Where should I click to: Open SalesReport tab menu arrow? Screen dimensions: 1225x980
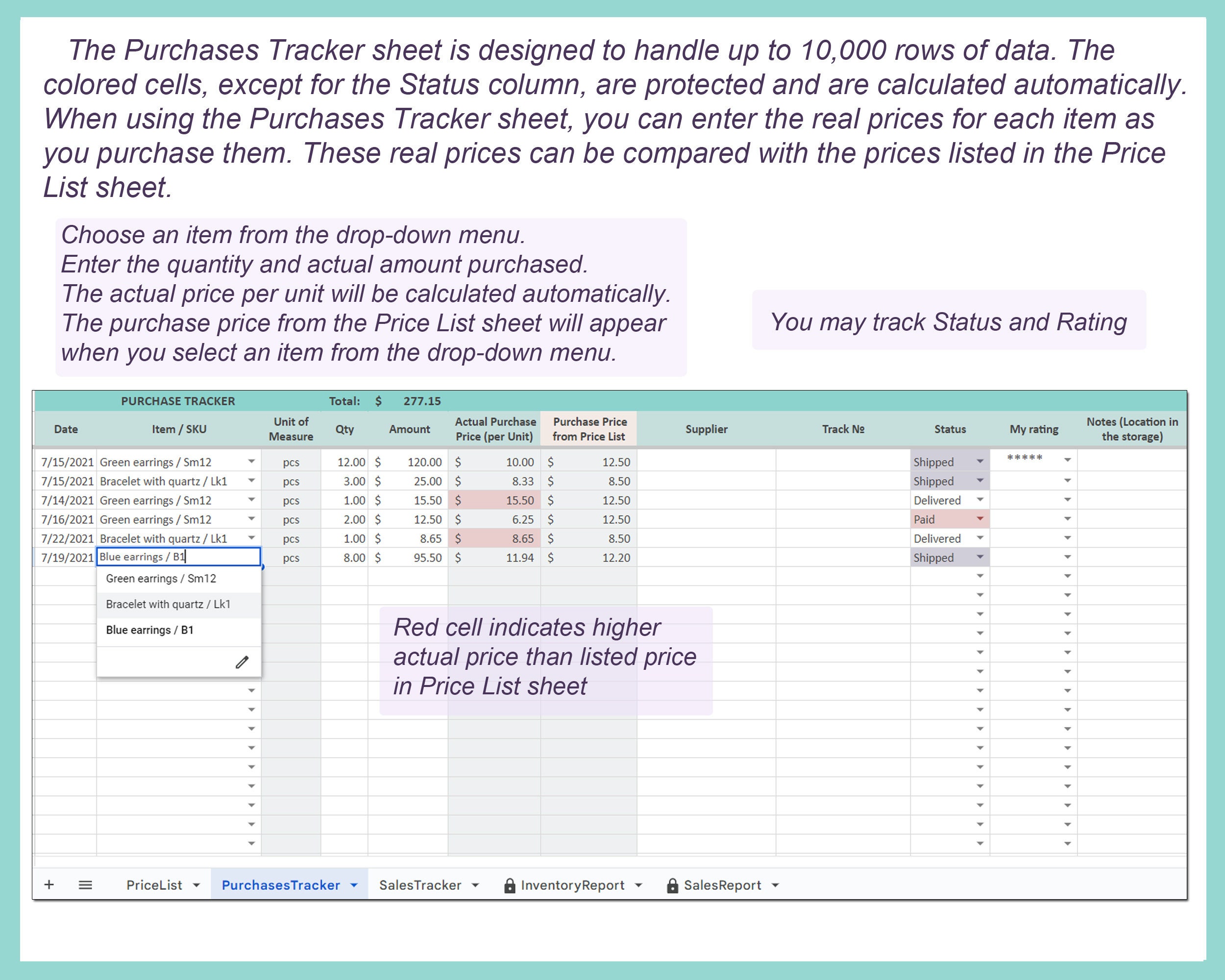coord(775,885)
